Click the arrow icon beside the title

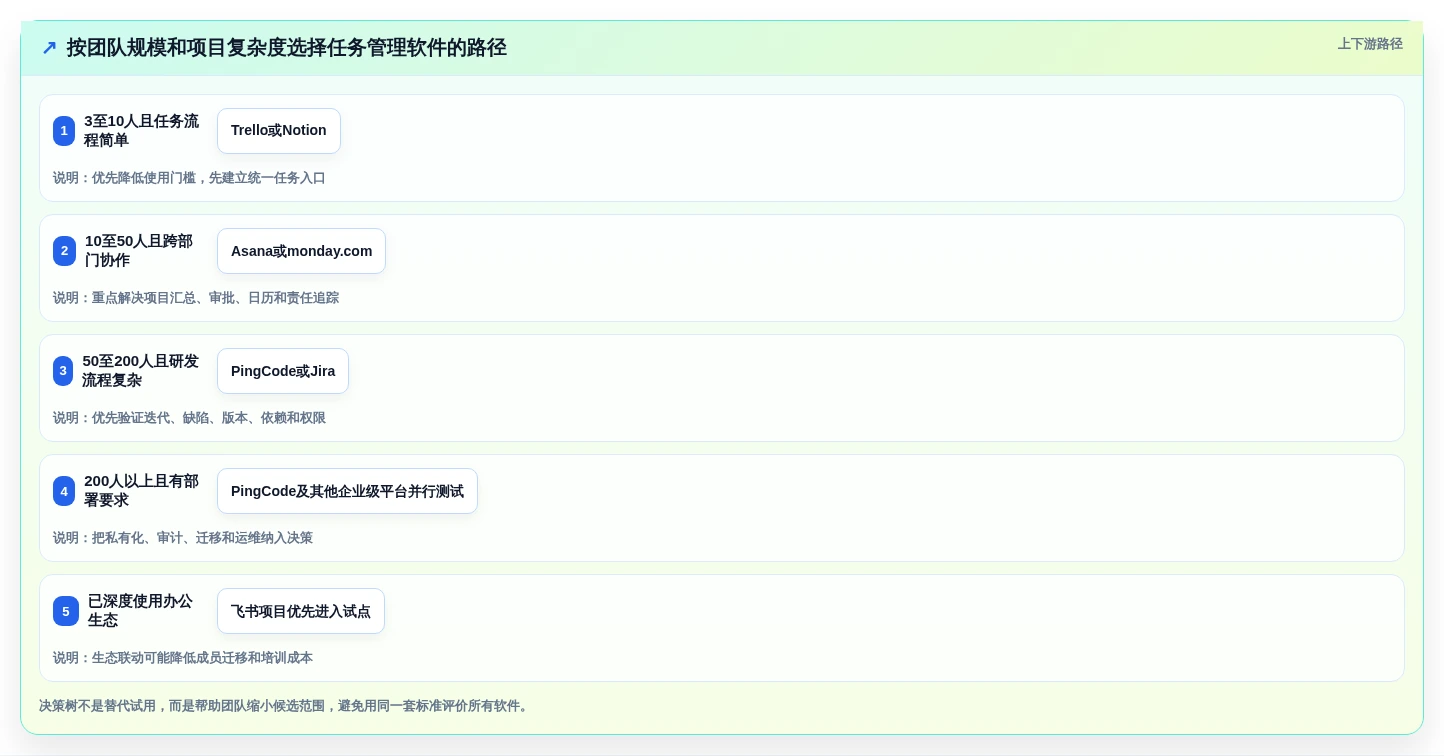click(x=49, y=48)
